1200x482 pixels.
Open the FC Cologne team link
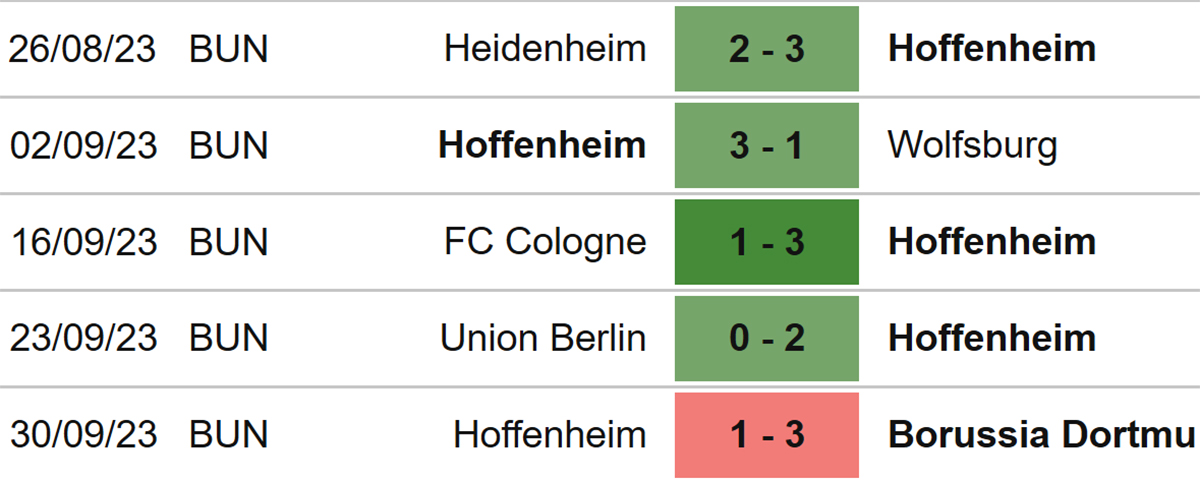point(546,242)
